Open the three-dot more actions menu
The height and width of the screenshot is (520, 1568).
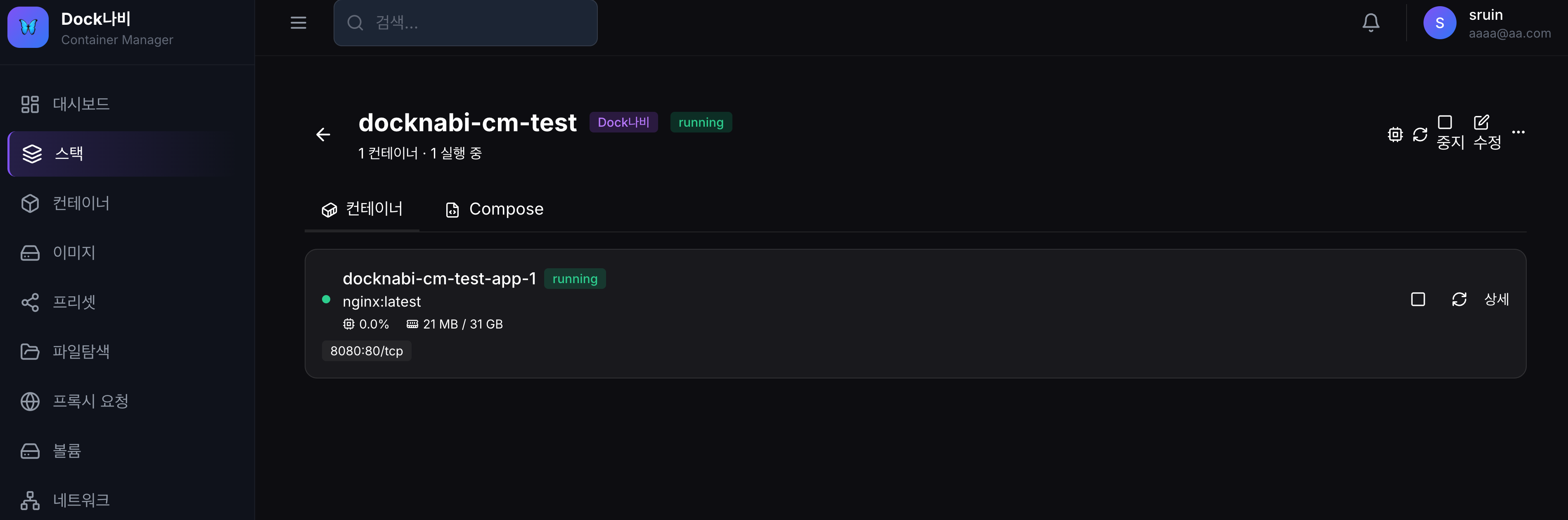1518,132
